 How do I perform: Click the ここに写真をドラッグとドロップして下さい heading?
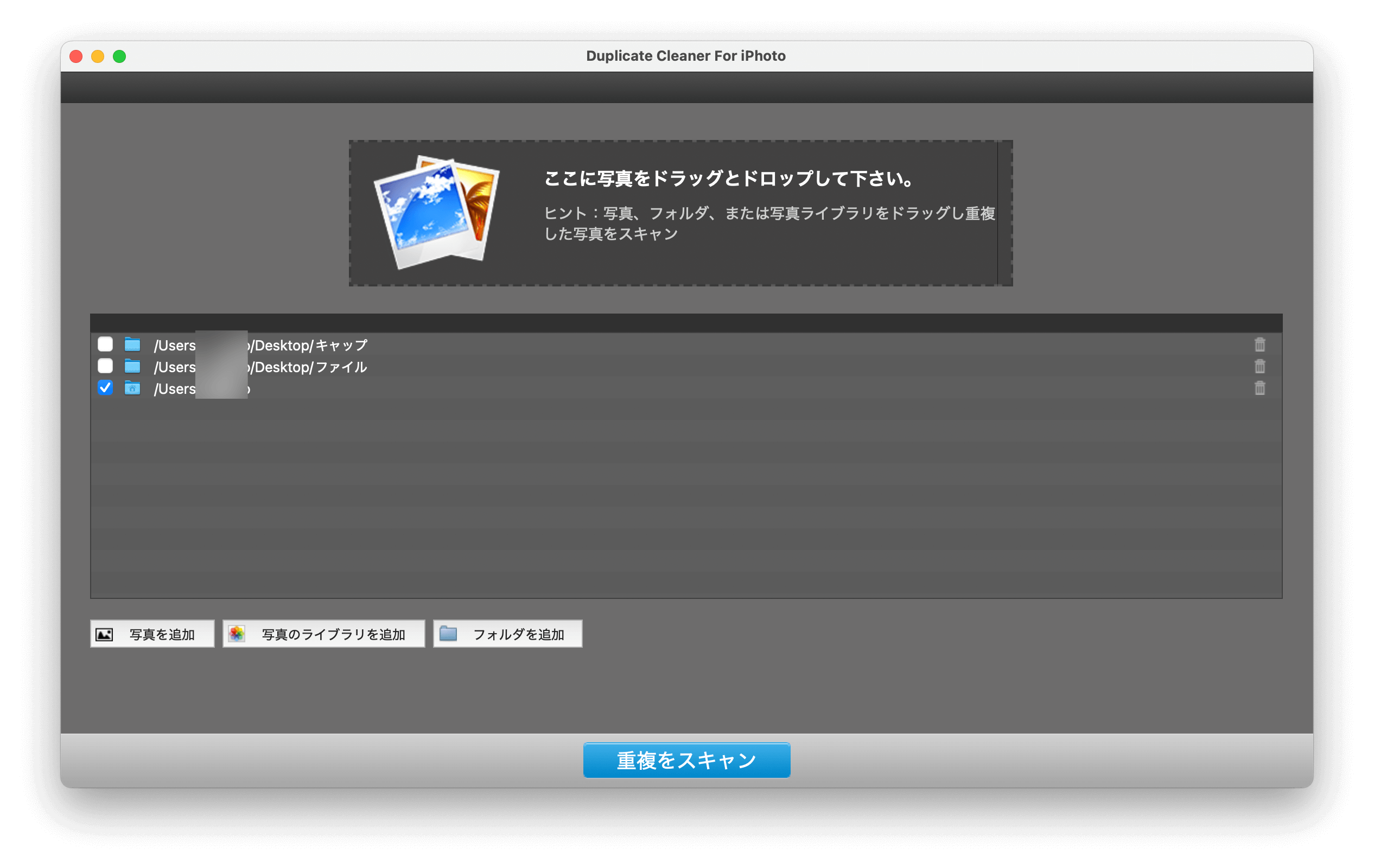coord(729,178)
